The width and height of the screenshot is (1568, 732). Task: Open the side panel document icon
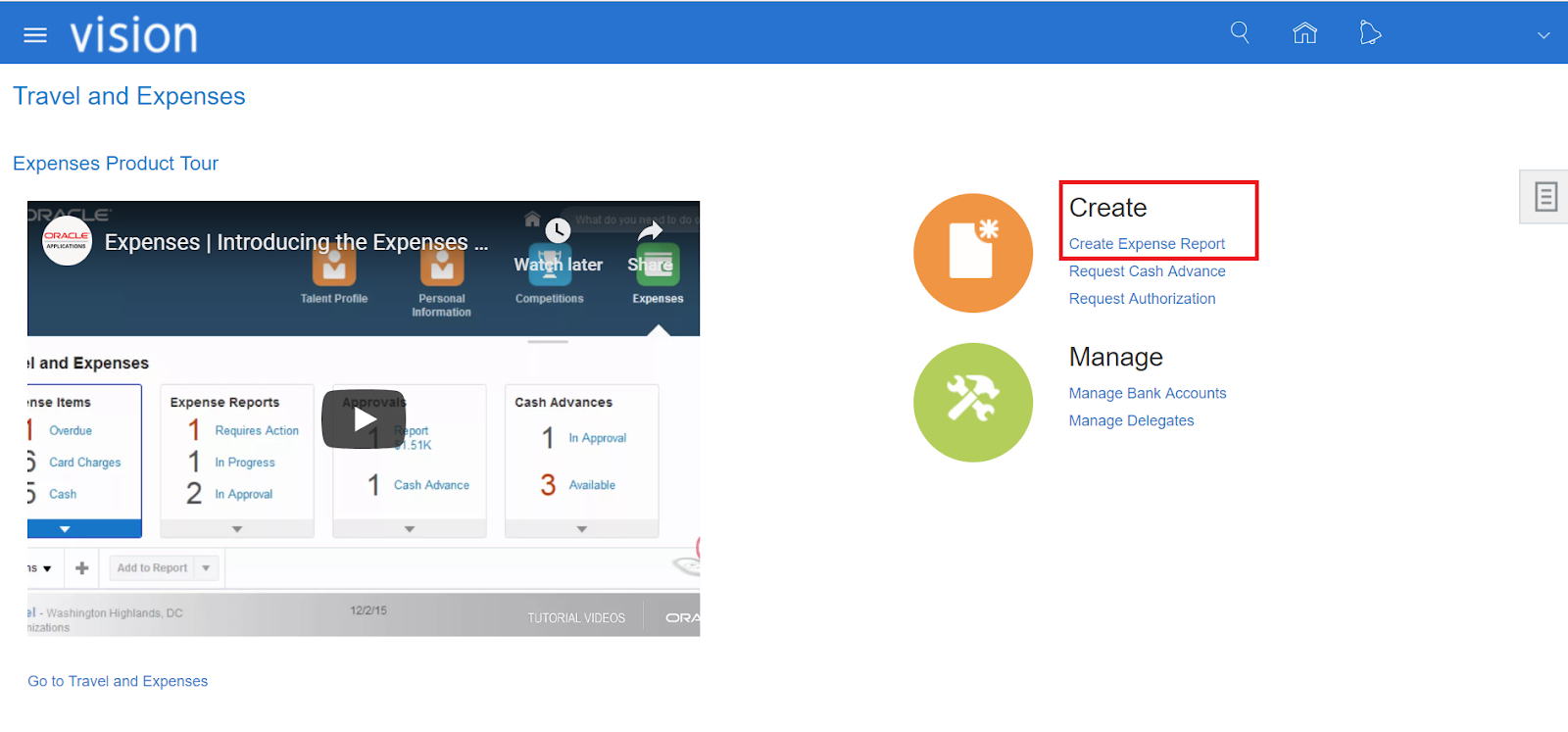(x=1545, y=197)
